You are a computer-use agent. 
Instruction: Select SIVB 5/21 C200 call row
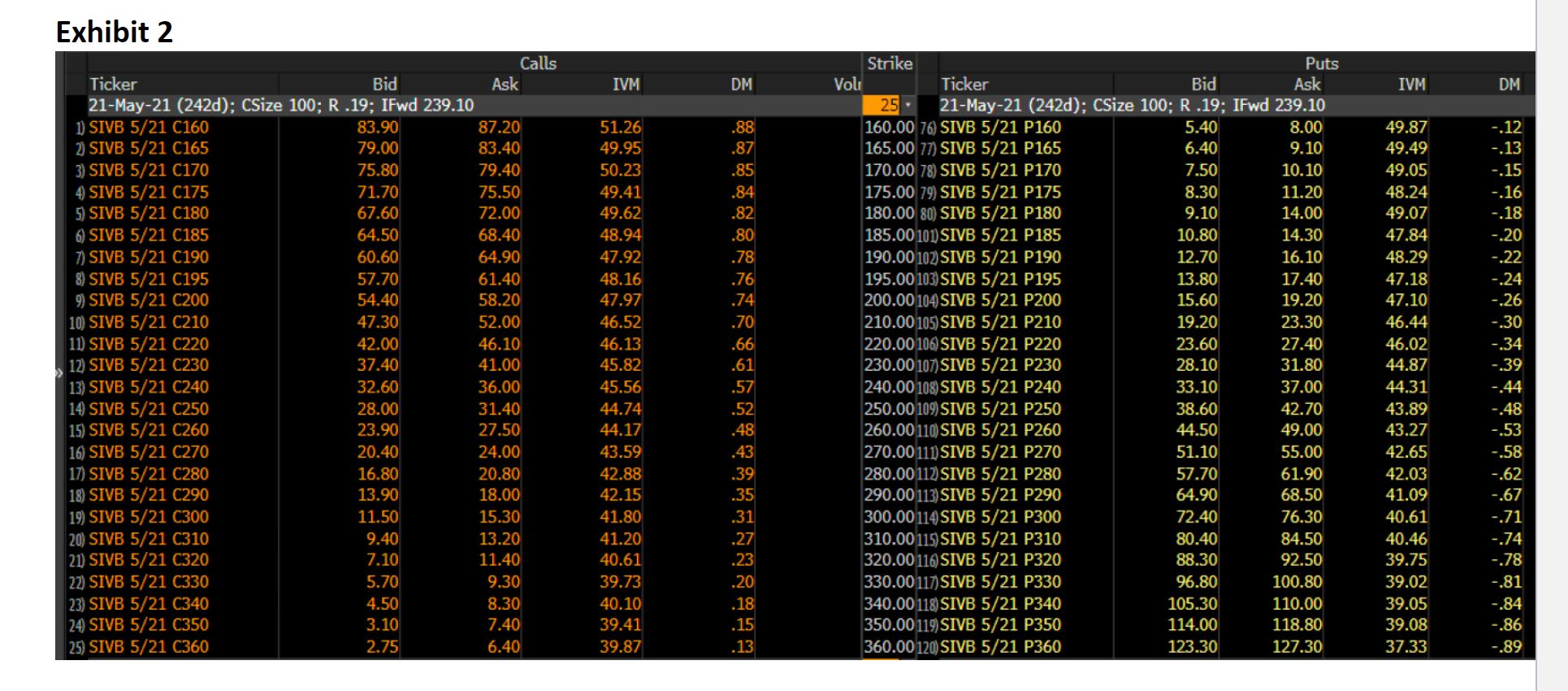click(463, 300)
